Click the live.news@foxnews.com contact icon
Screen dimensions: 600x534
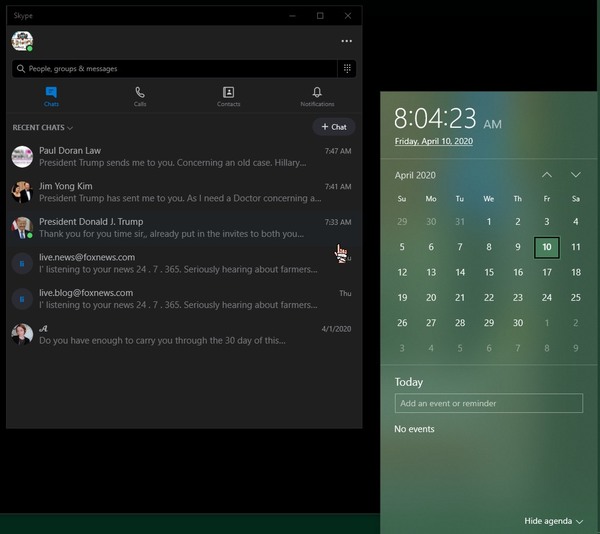pos(22,263)
